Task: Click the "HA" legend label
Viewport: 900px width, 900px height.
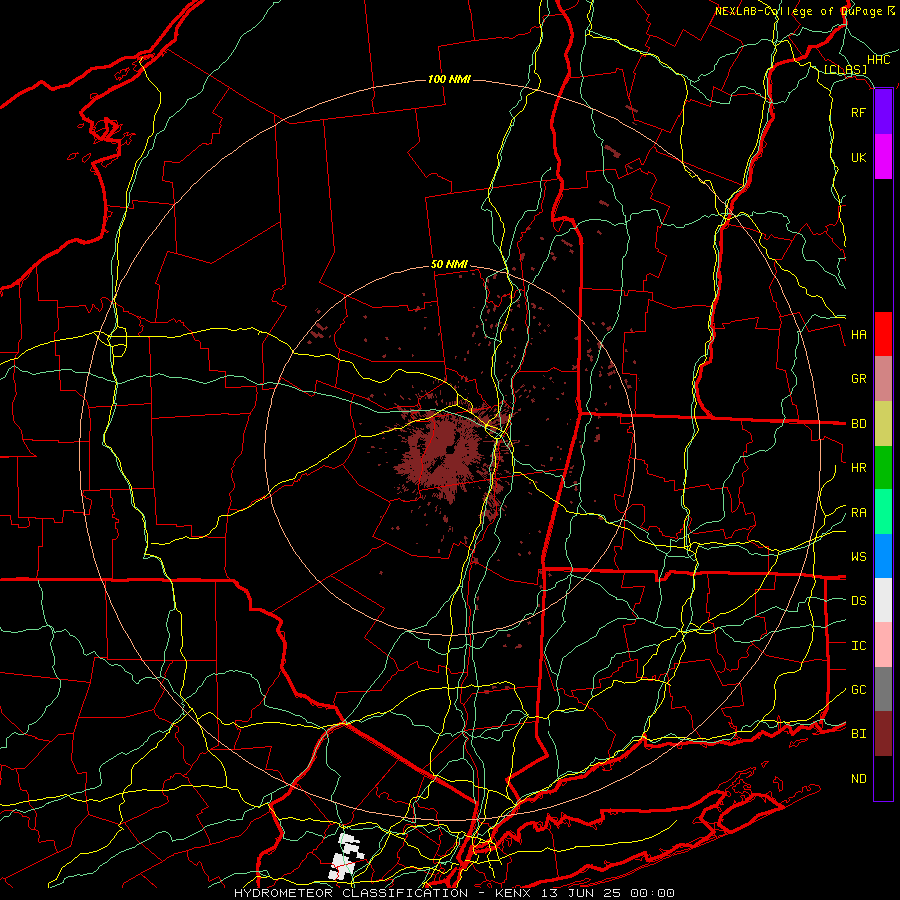Action: pyautogui.click(x=858, y=335)
